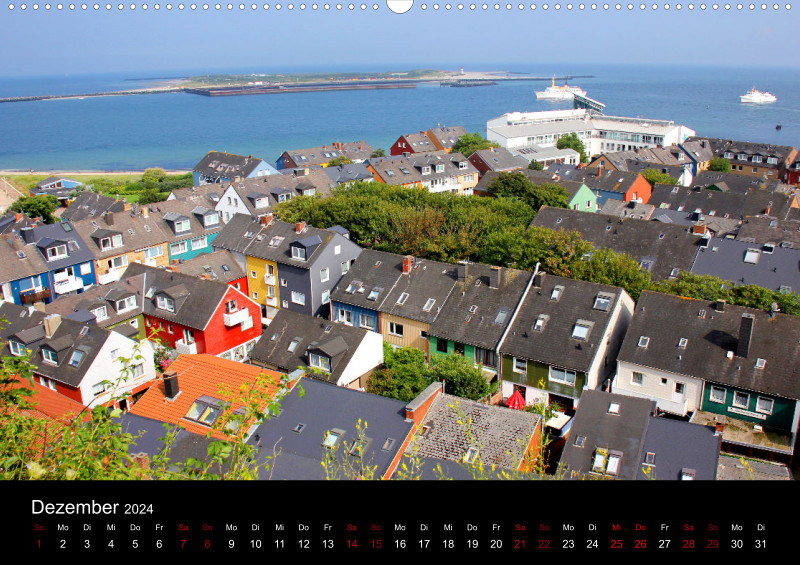Select the red Saturday date 7
Screen dimensions: 800x565
[x=183, y=544]
